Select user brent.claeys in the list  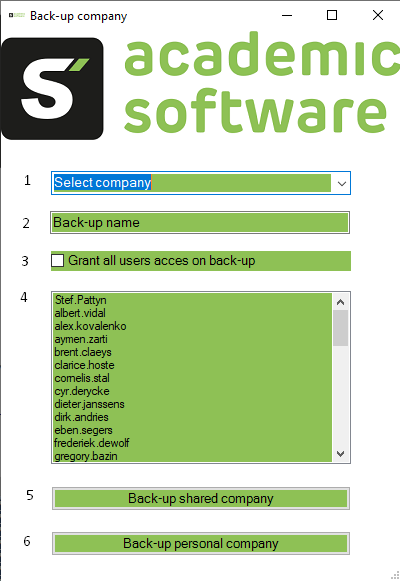coord(83,352)
